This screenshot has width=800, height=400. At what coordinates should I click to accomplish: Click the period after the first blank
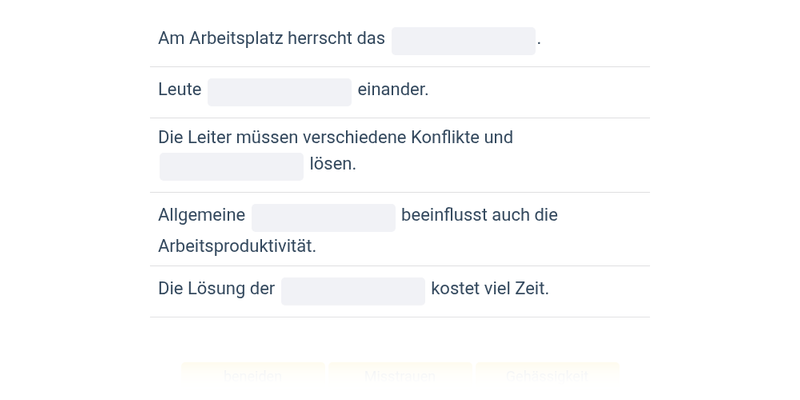click(539, 42)
